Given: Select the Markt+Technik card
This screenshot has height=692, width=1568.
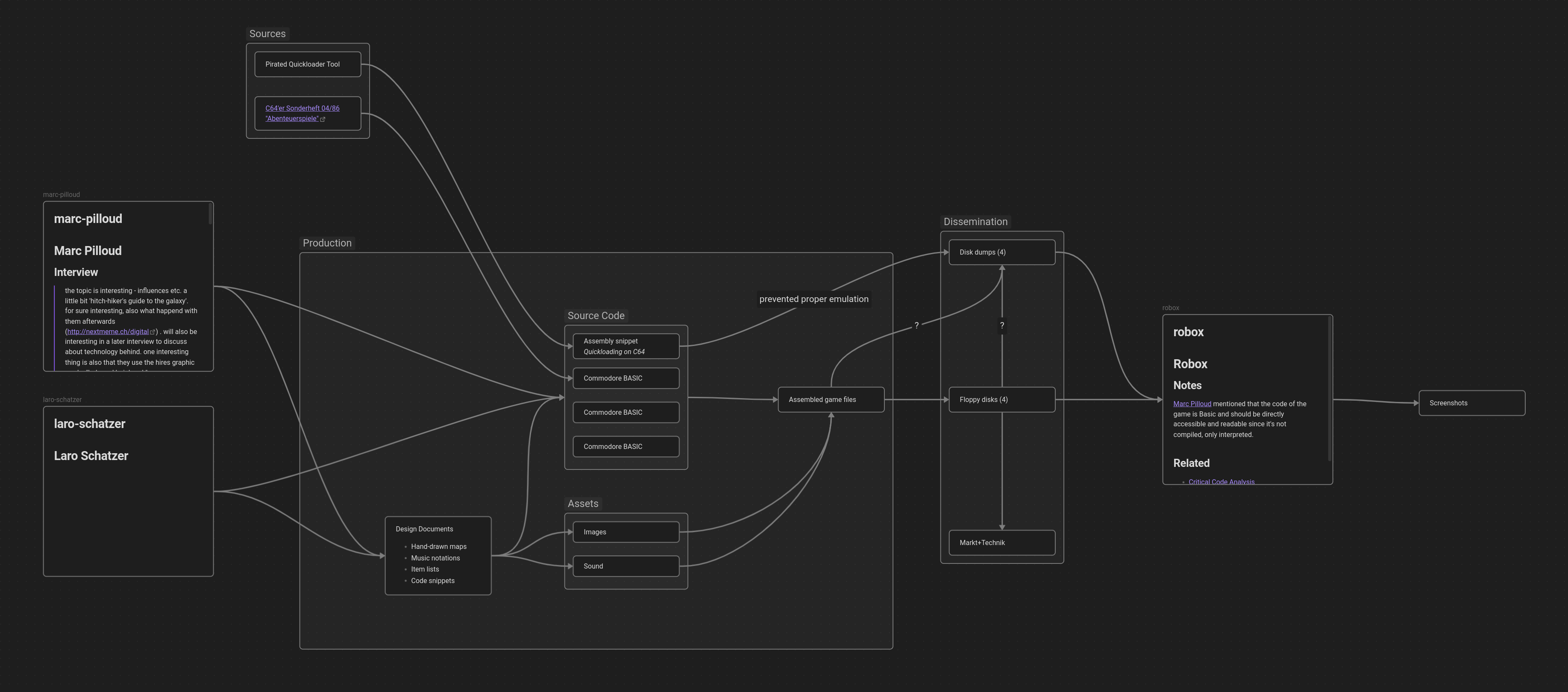Looking at the screenshot, I should point(1002,543).
